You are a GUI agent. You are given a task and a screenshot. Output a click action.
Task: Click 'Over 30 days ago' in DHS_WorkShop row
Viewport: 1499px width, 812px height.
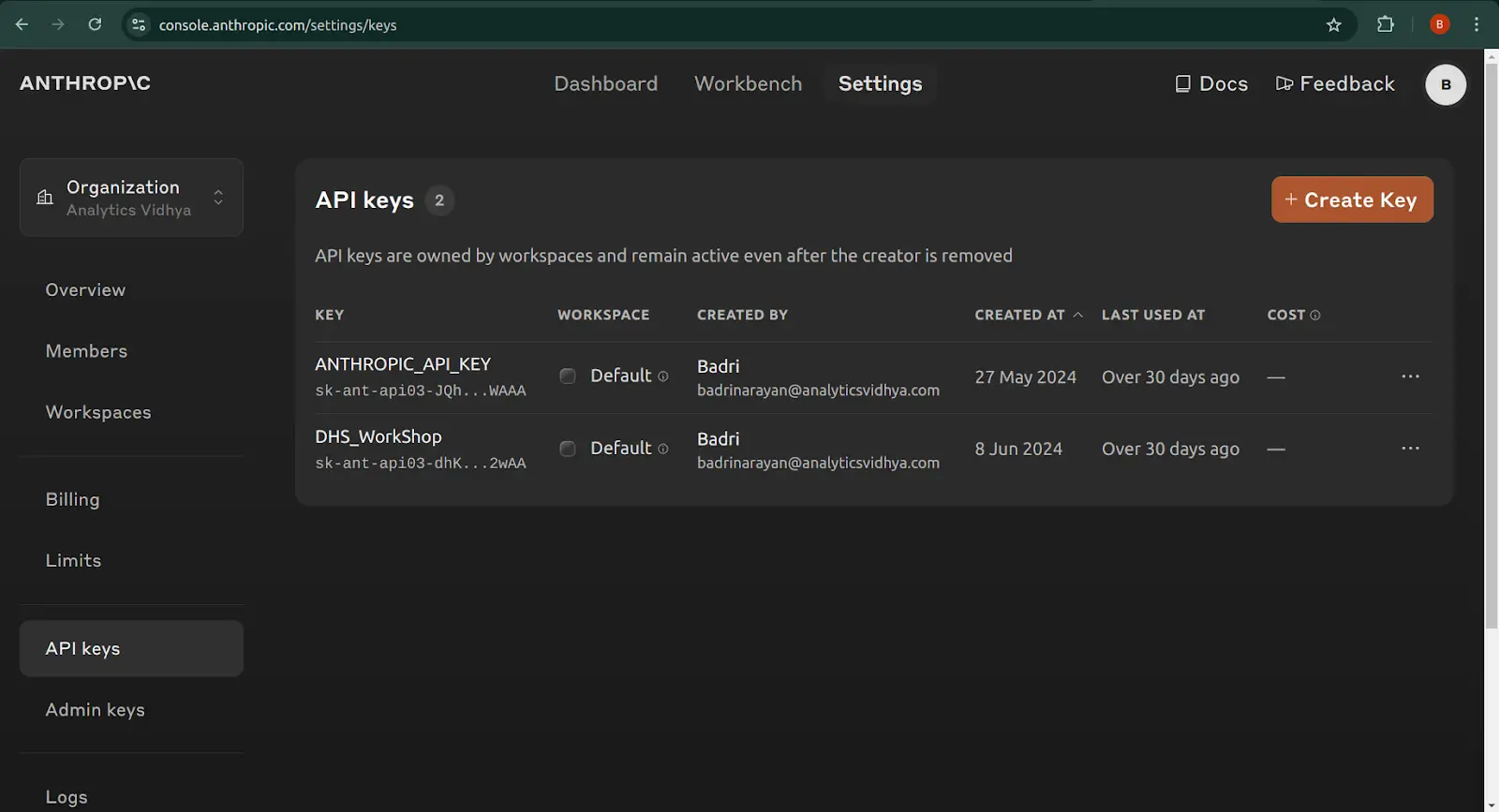[1170, 449]
